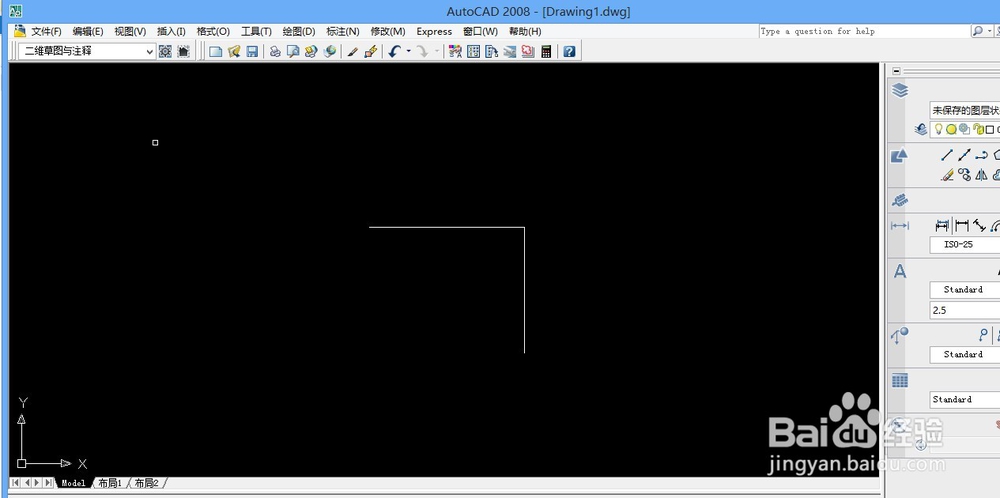Screen dimensions: 1000x498
Task: Select the Erase tool icon
Action: tap(947, 175)
